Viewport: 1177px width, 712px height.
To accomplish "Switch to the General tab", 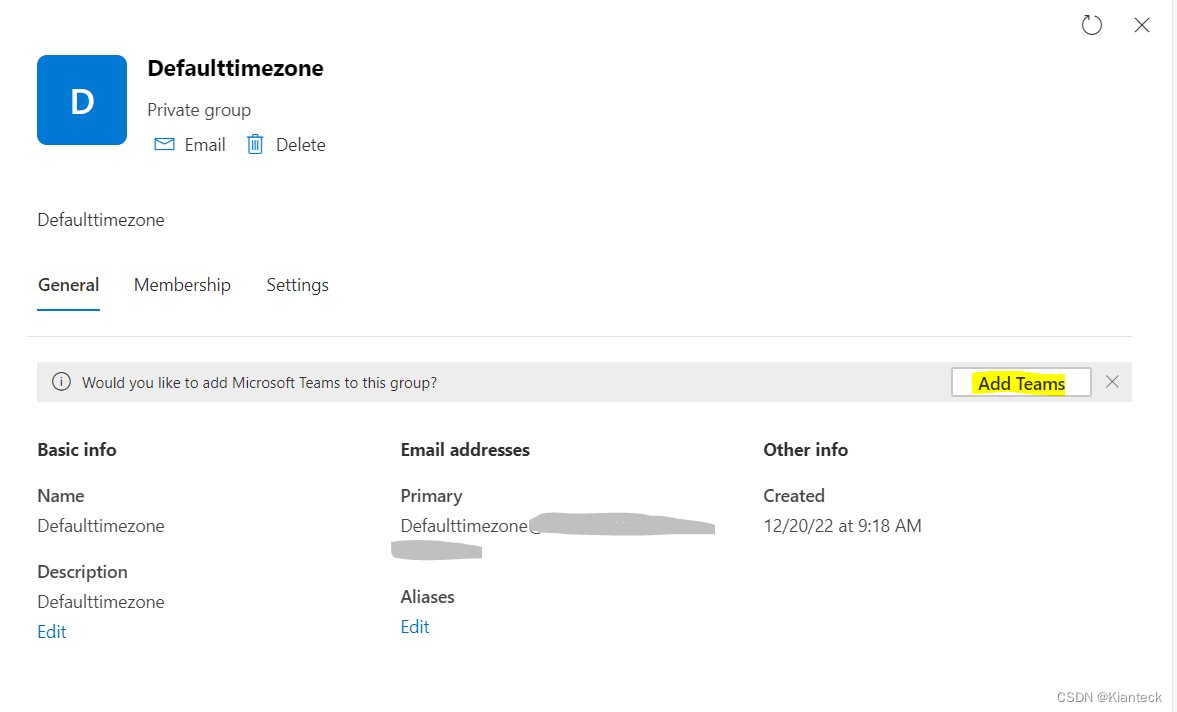I will click(x=68, y=285).
